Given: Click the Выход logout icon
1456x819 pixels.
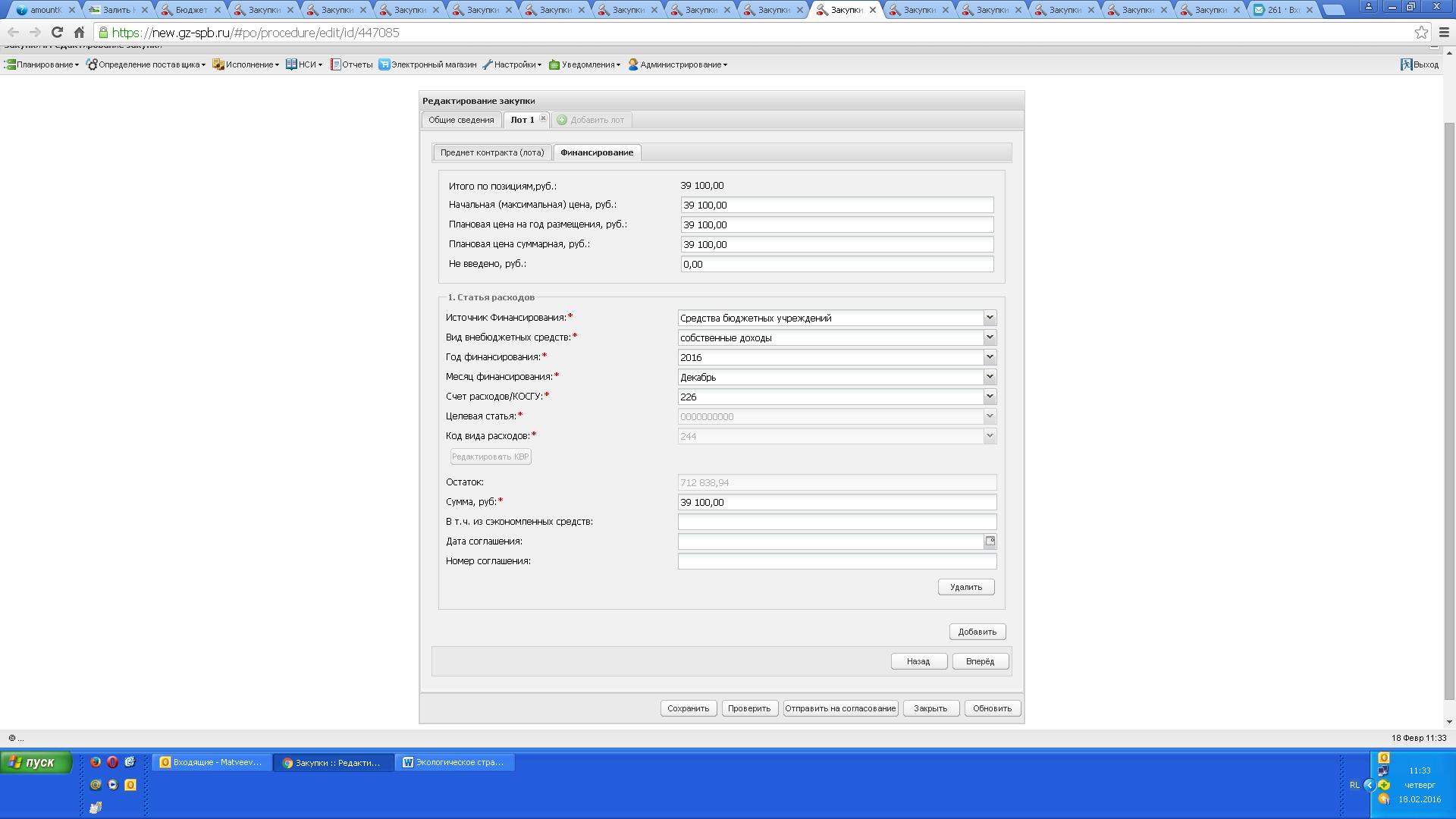Looking at the screenshot, I should coord(1406,64).
